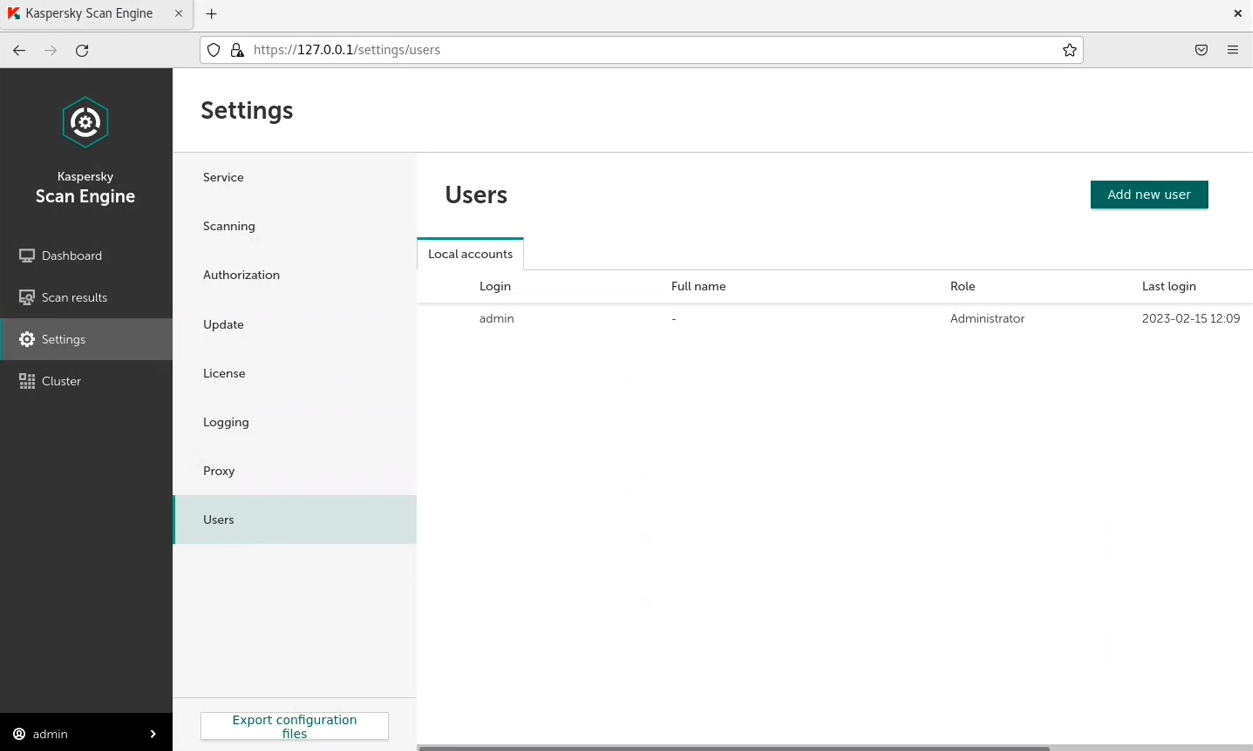Open the Pocket save icon
1253x751 pixels.
point(1201,50)
